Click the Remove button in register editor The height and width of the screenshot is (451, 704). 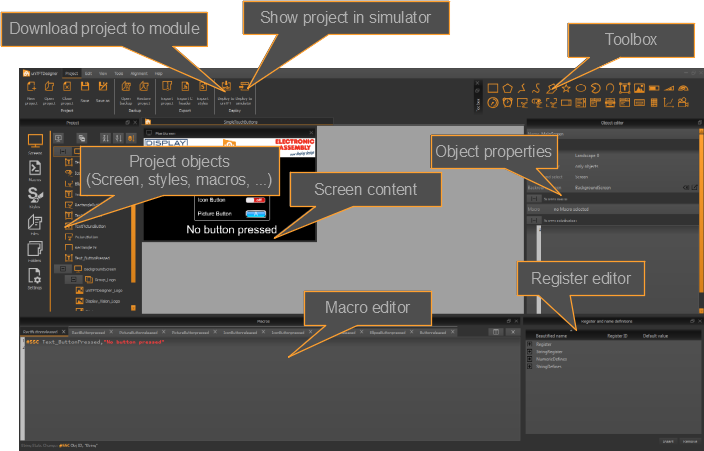tap(689, 440)
